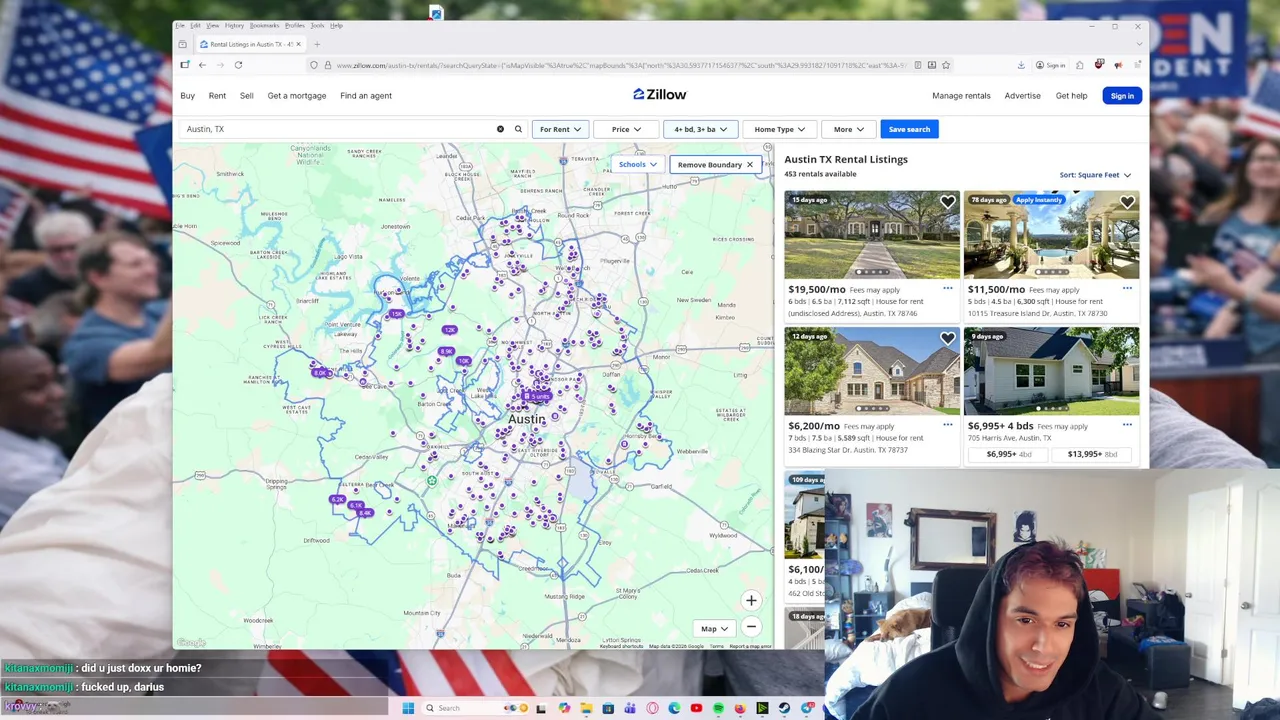Open the browser Bookmarks menu

pyautogui.click(x=264, y=25)
